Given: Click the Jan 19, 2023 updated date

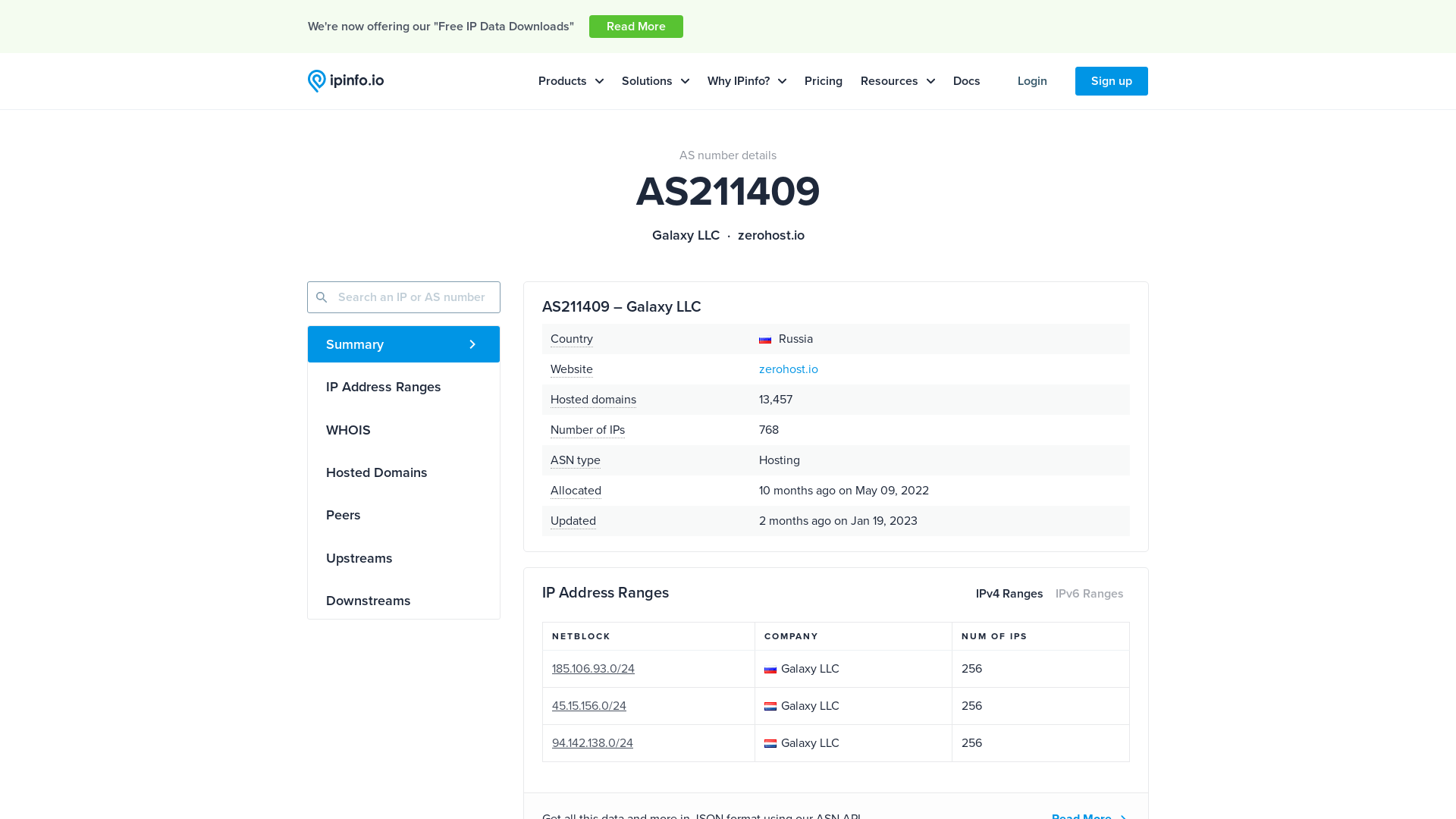Looking at the screenshot, I should click(x=884, y=521).
